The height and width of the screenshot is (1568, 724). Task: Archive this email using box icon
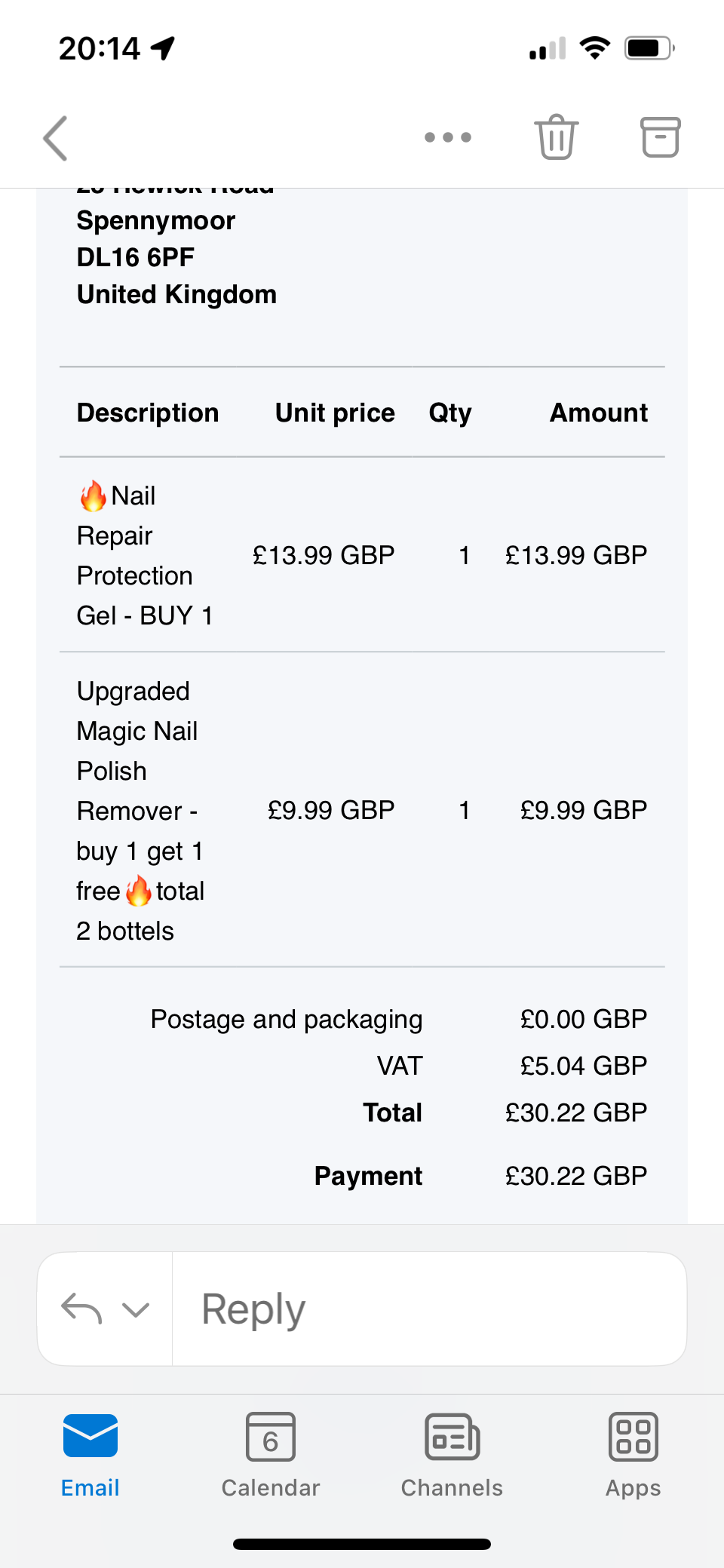pos(660,137)
